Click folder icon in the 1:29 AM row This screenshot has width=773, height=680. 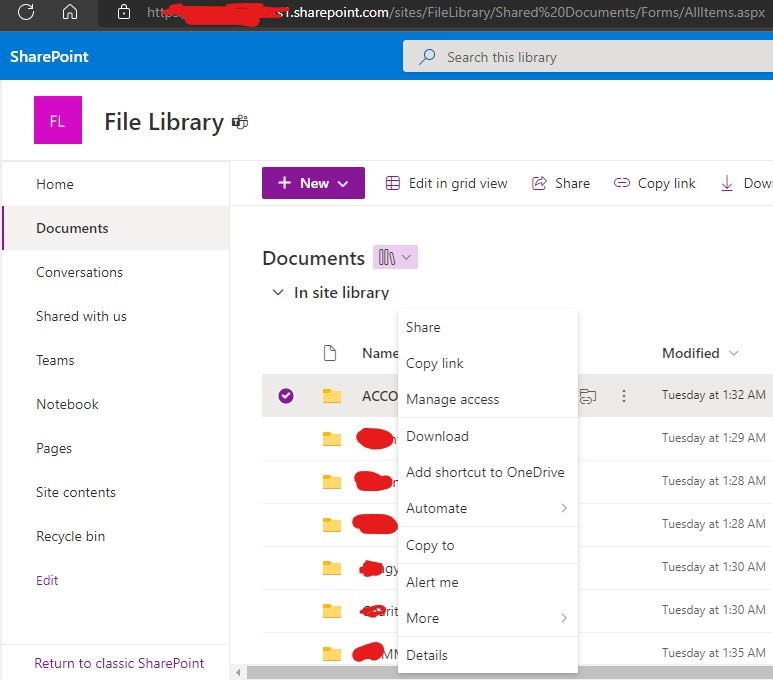tap(332, 438)
